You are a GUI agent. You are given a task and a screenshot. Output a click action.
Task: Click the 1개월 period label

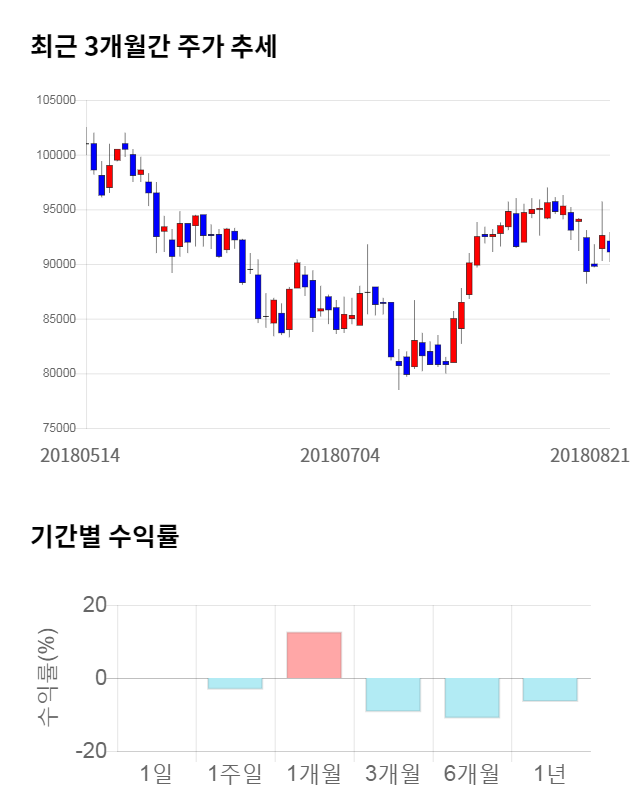point(314,773)
